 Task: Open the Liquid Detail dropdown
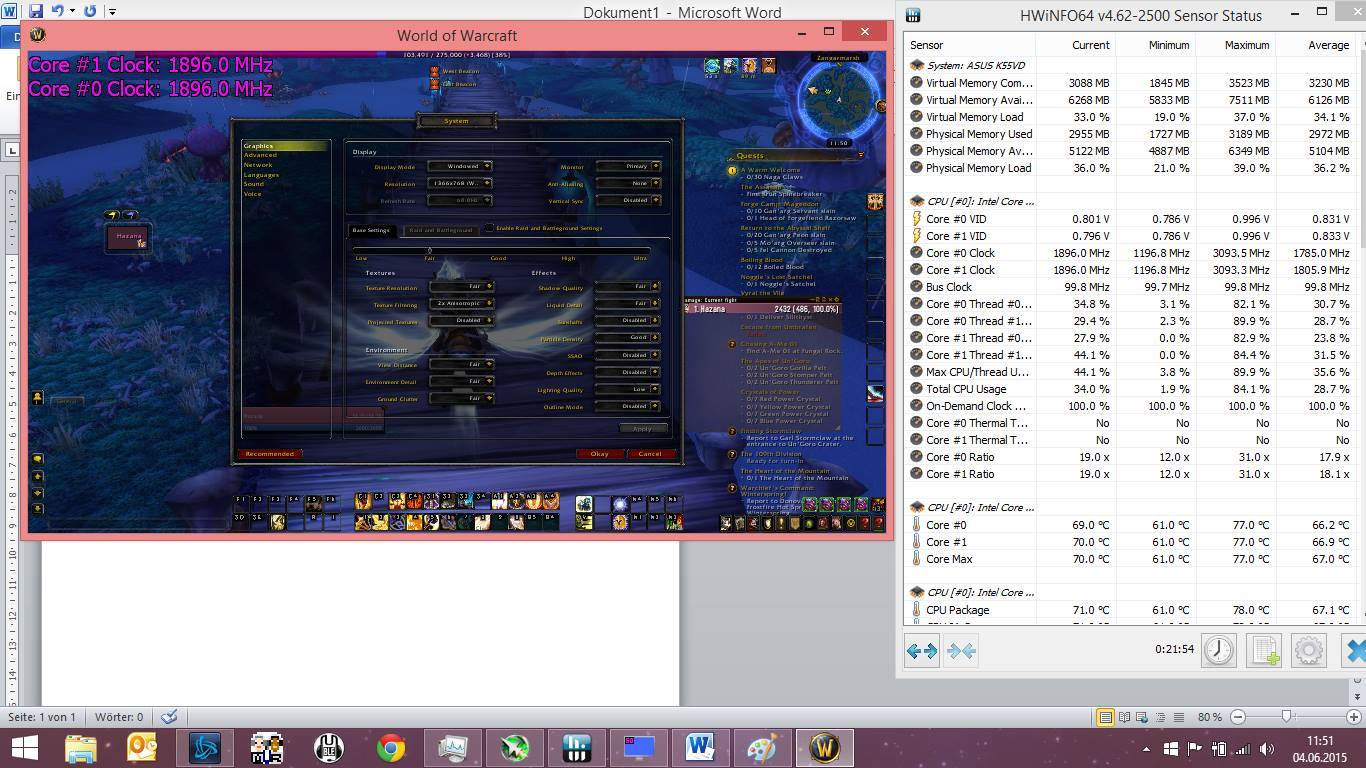(628, 304)
